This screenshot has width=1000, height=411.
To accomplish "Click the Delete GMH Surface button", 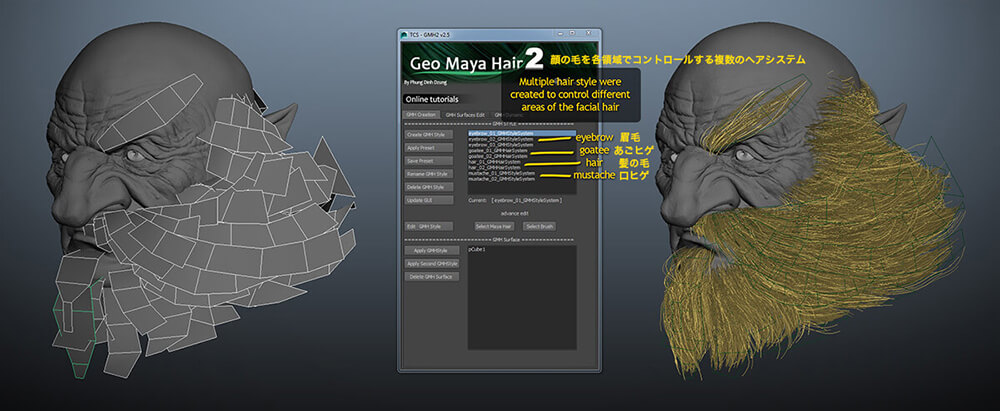I will (432, 276).
